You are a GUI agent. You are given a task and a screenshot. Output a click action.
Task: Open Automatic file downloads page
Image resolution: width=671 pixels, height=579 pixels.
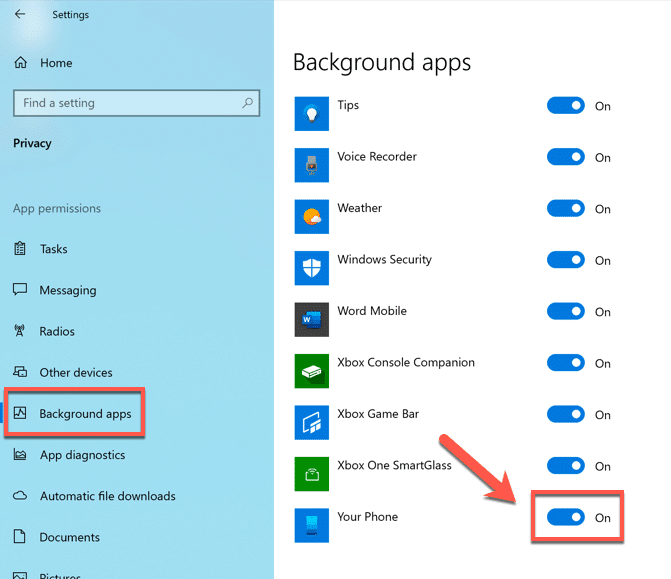[x=108, y=496]
